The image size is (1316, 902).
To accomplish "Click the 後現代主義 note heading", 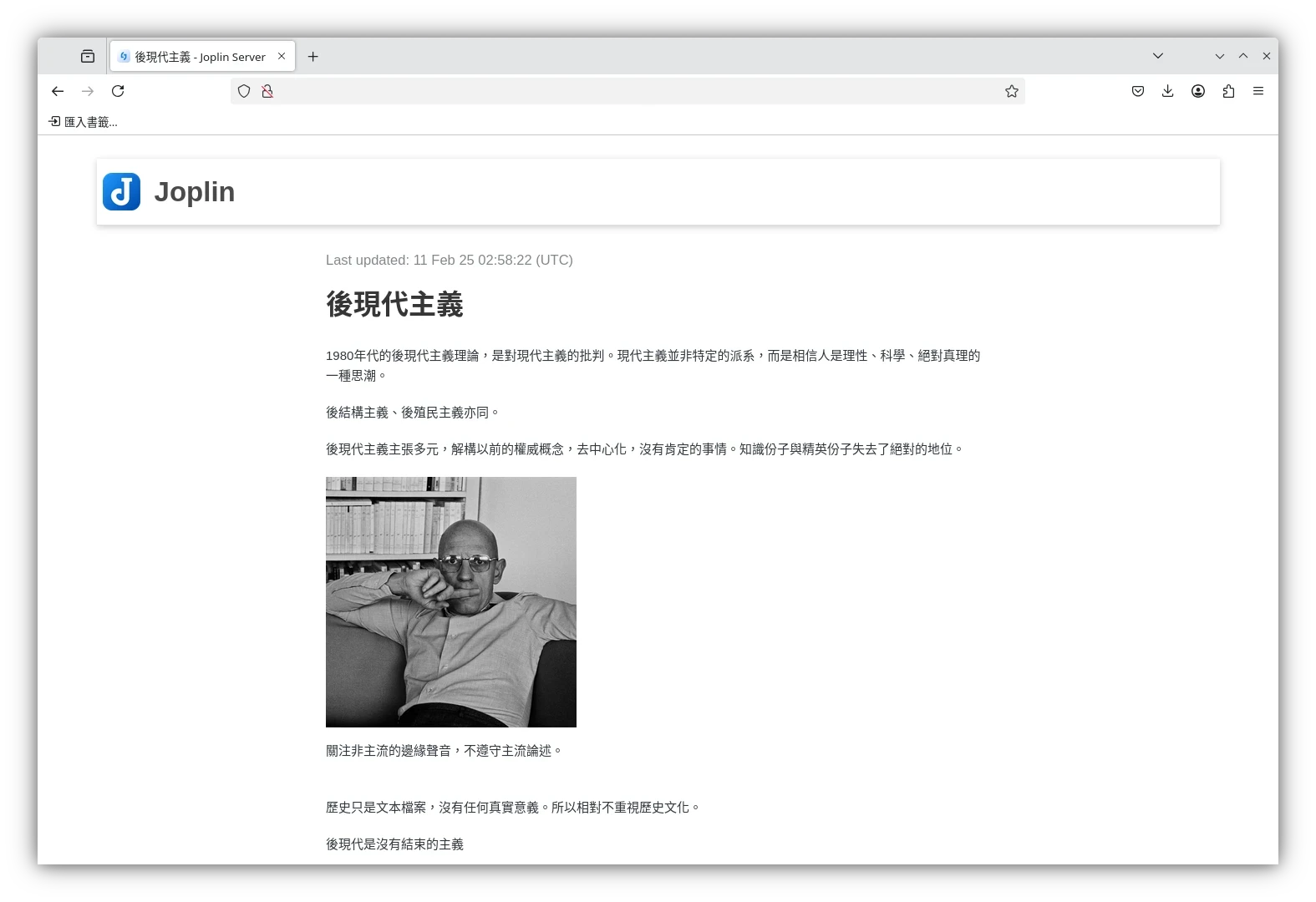I will (x=394, y=304).
